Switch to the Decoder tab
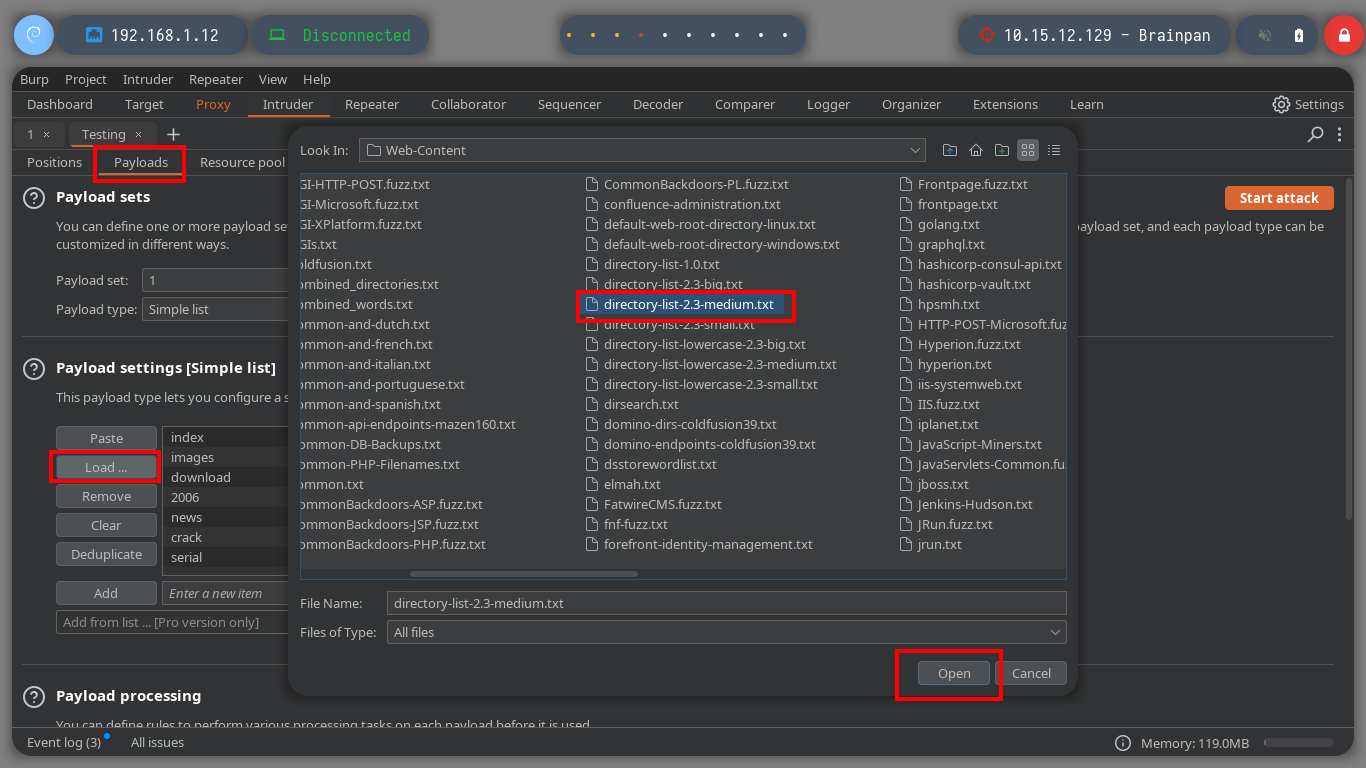1366x768 pixels. (658, 104)
